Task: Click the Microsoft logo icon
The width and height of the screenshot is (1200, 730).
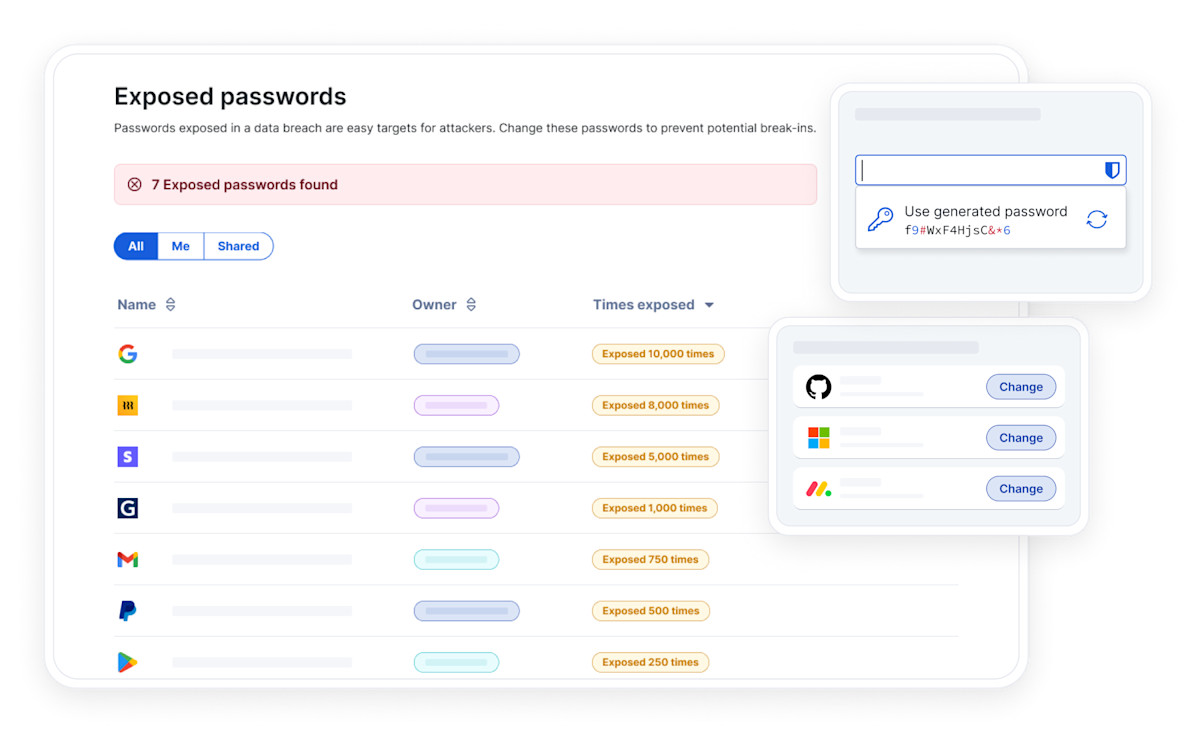Action: point(818,438)
